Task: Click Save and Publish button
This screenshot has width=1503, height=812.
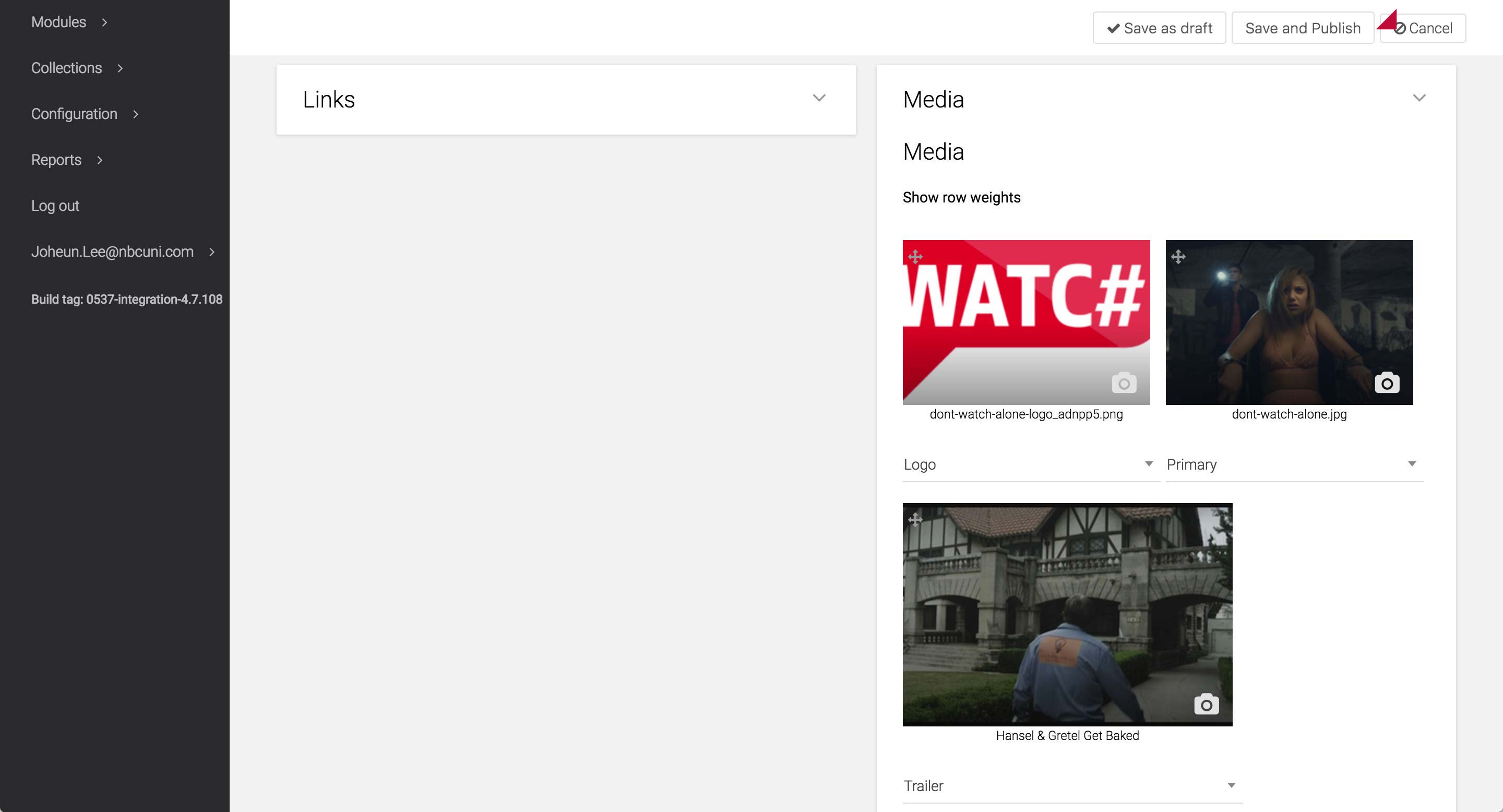Action: point(1302,28)
